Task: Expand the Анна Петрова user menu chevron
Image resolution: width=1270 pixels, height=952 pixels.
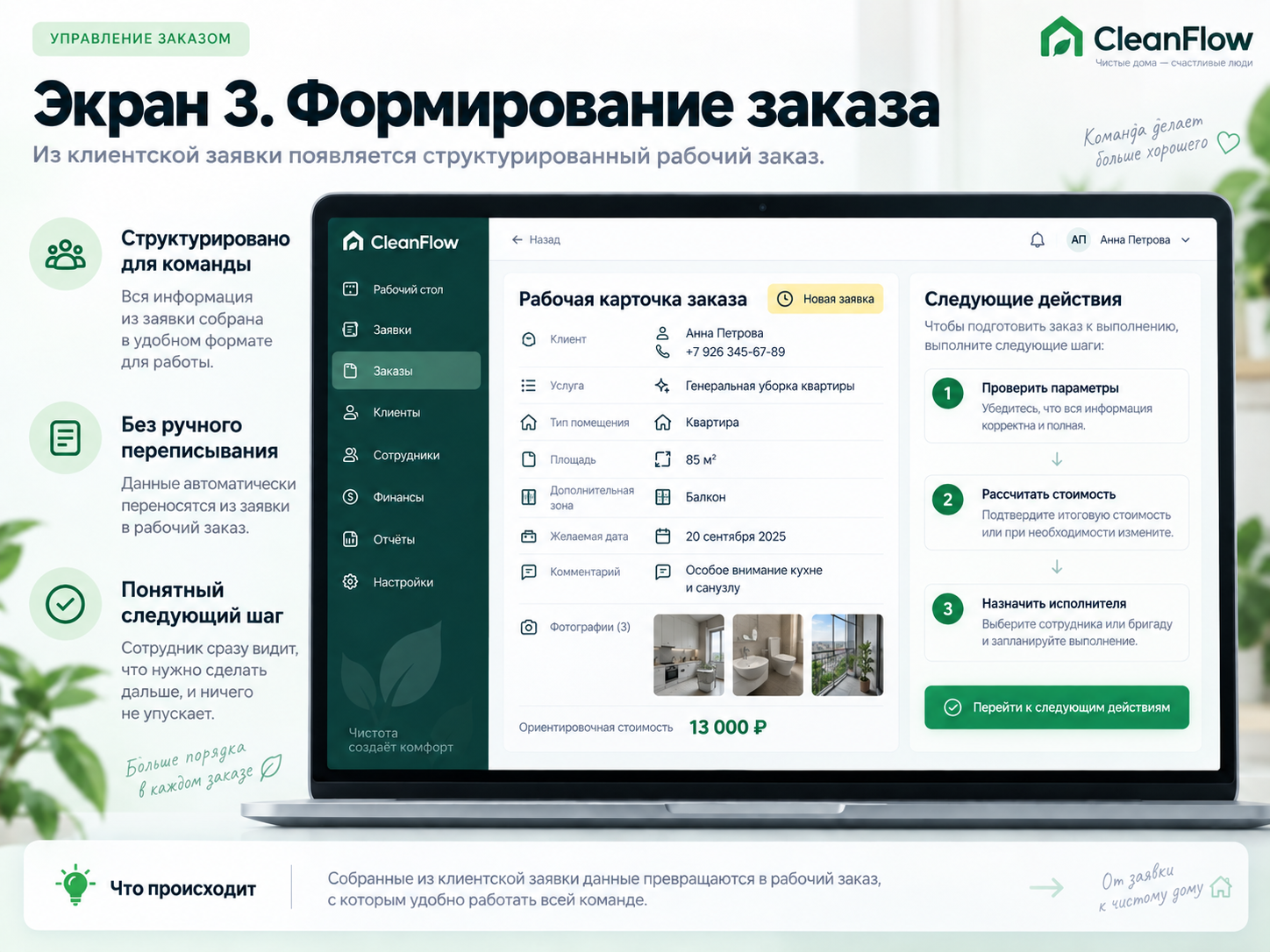Action: point(1186,240)
